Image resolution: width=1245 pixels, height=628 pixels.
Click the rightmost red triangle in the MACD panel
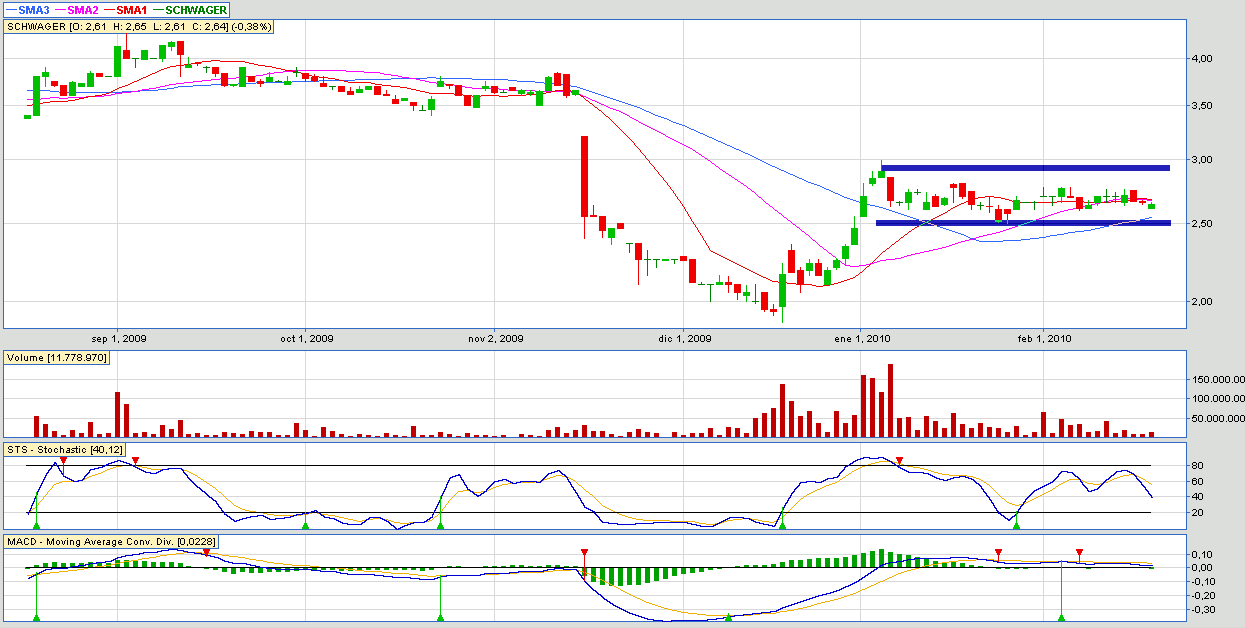pyautogui.click(x=1079, y=552)
